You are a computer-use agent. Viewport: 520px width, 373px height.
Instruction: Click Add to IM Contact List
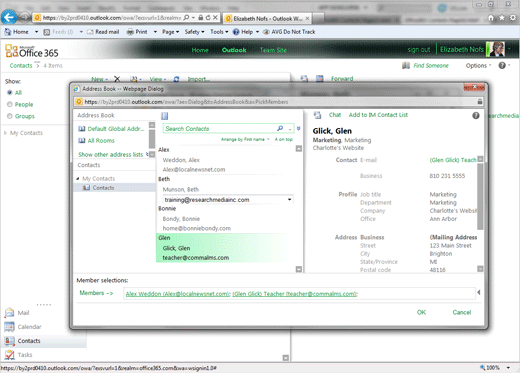pyautogui.click(x=378, y=115)
